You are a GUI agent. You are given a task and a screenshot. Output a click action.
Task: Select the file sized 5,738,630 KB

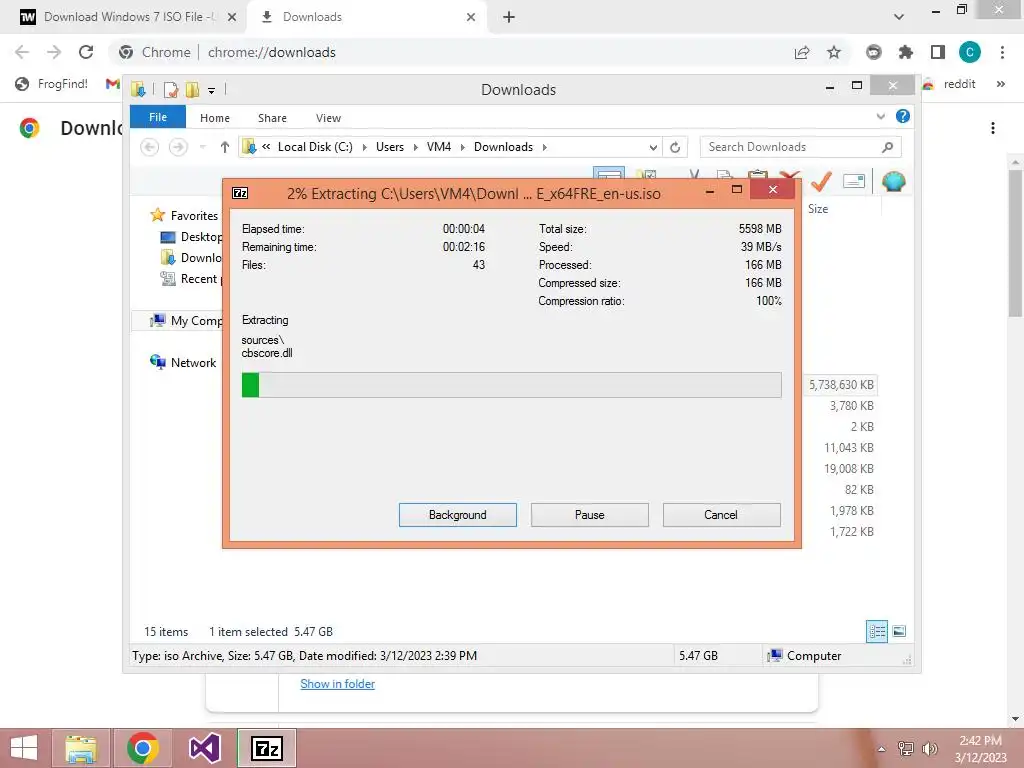tap(841, 385)
